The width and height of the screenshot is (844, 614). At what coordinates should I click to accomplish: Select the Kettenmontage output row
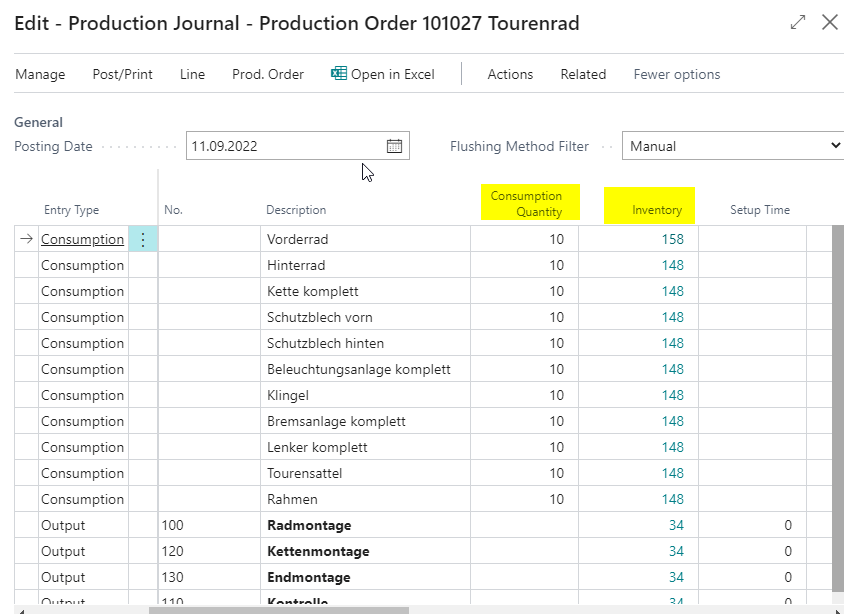click(x=423, y=551)
